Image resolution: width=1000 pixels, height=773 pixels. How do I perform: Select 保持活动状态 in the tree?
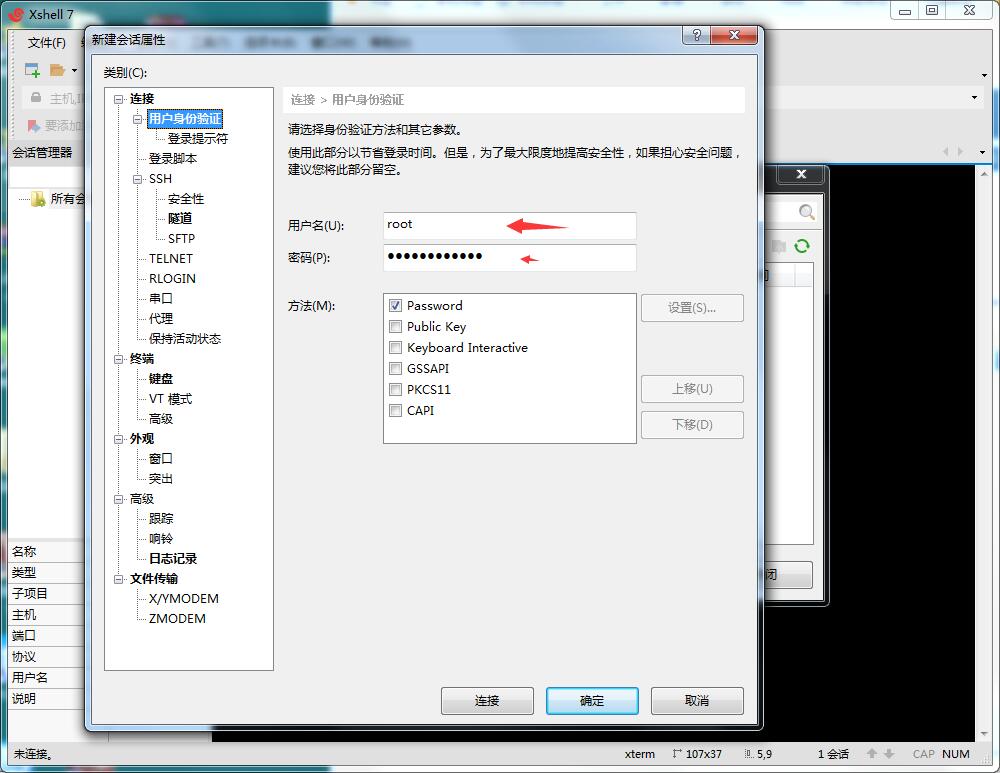click(185, 339)
